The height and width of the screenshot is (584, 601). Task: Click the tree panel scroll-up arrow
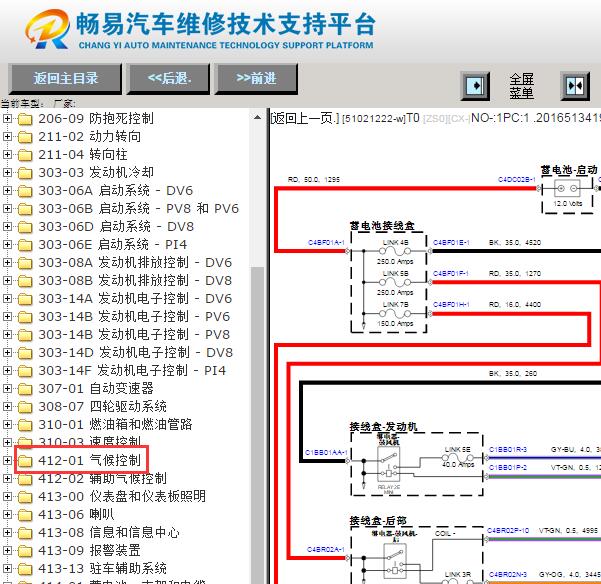tap(258, 117)
